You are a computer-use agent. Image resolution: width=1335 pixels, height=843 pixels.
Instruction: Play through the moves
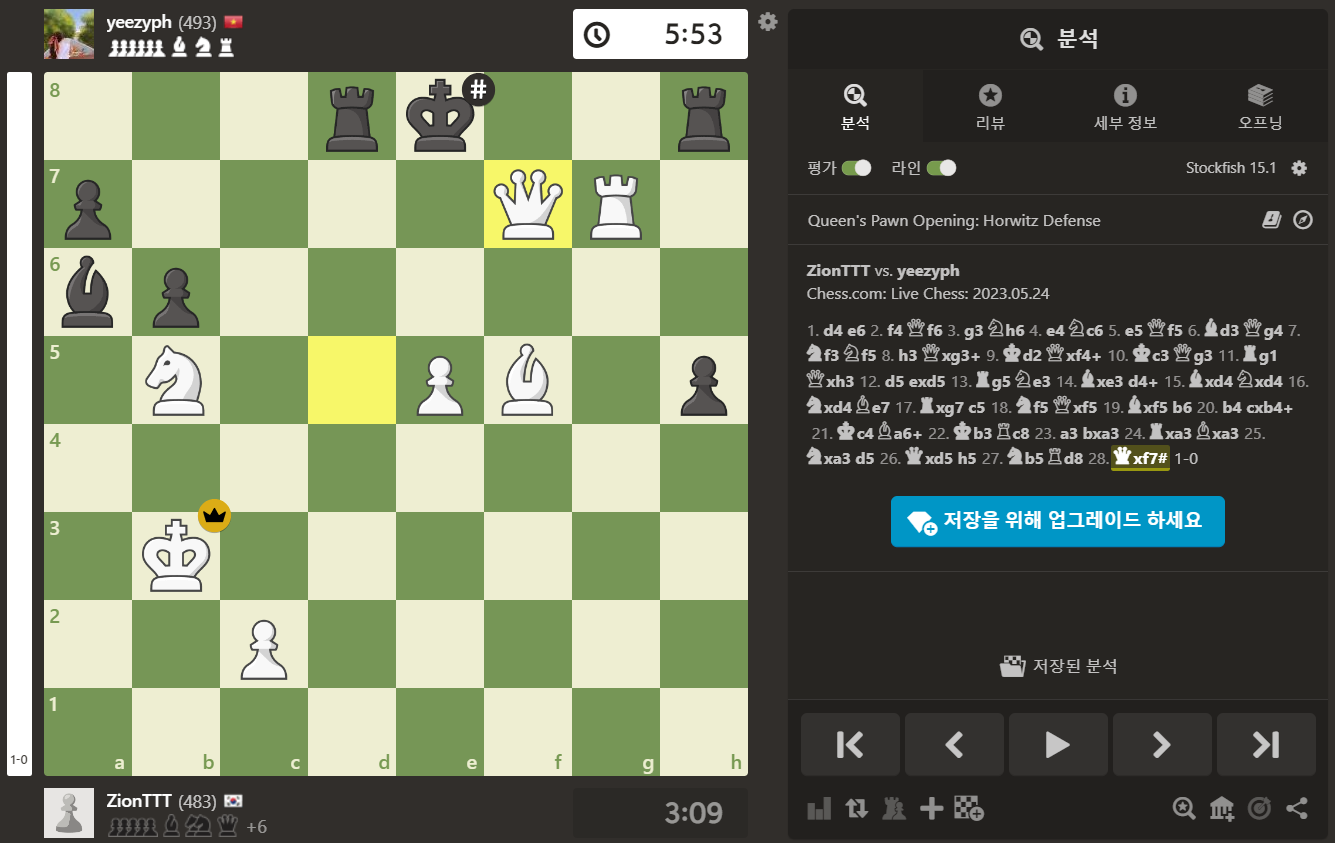click(1058, 744)
